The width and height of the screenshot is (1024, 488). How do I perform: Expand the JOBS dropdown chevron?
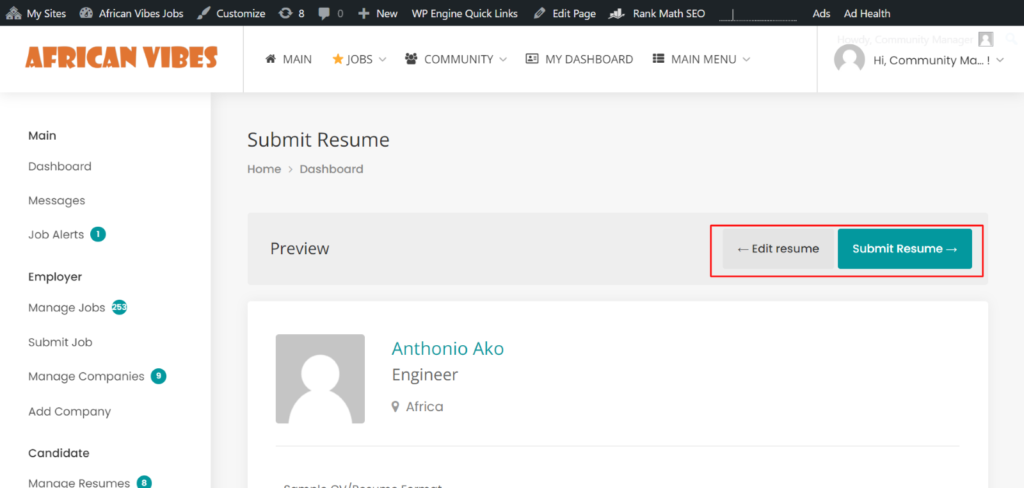pyautogui.click(x=383, y=59)
